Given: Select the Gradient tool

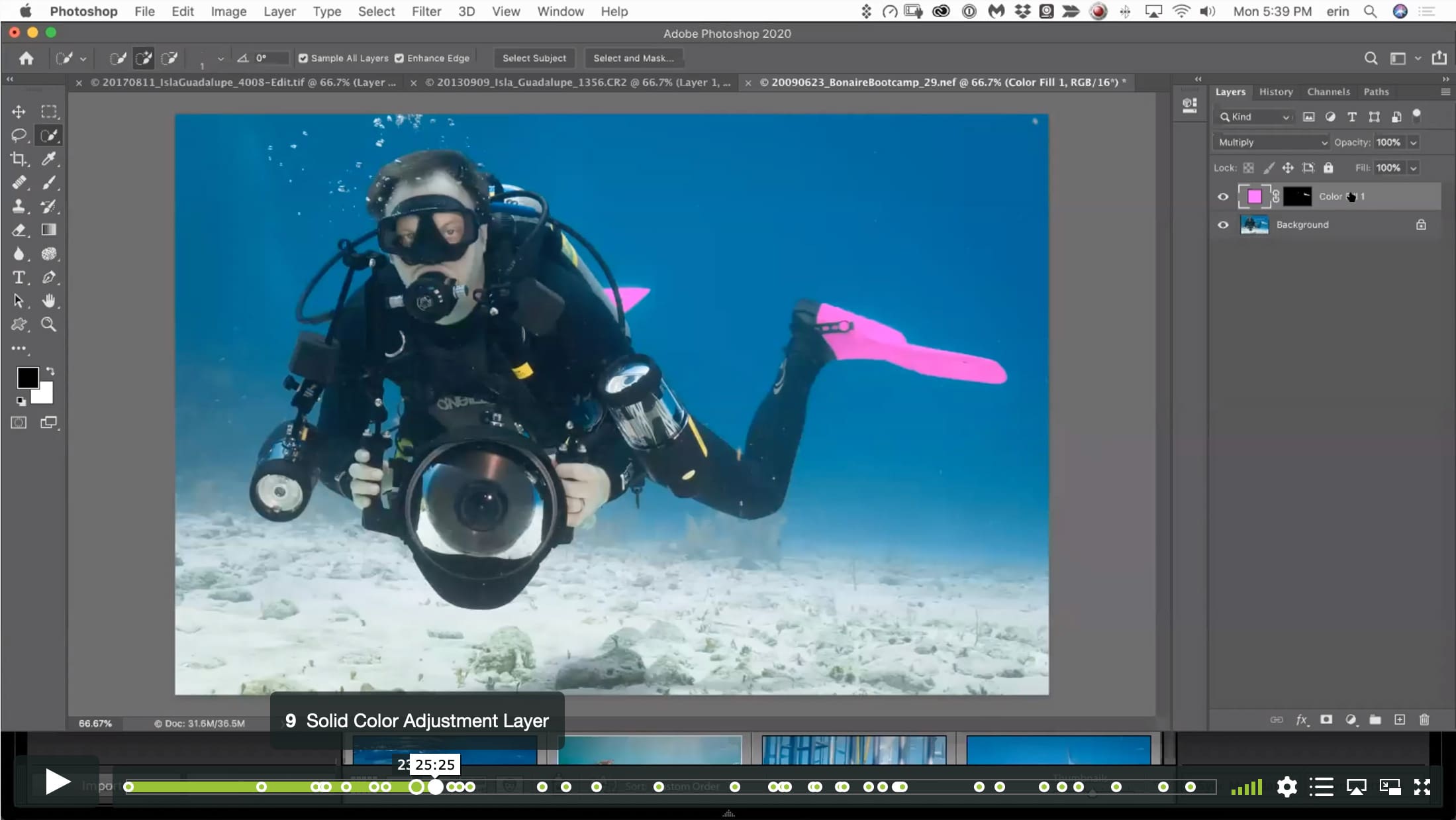Looking at the screenshot, I should (49, 230).
